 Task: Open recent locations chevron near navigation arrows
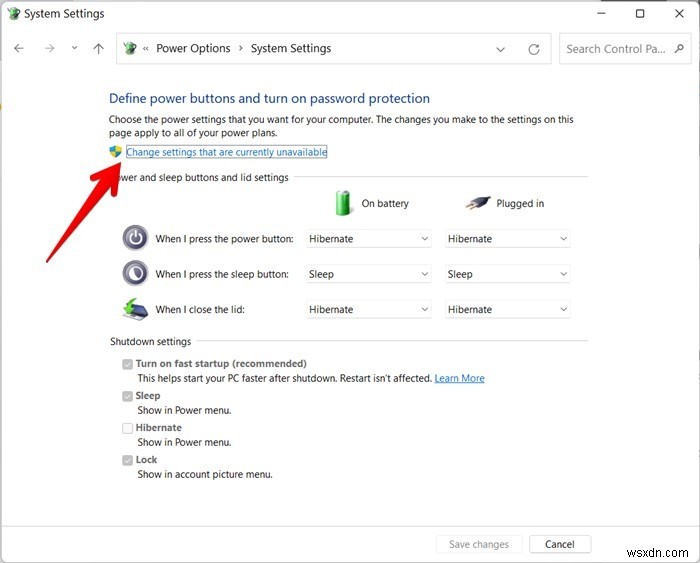point(75,48)
